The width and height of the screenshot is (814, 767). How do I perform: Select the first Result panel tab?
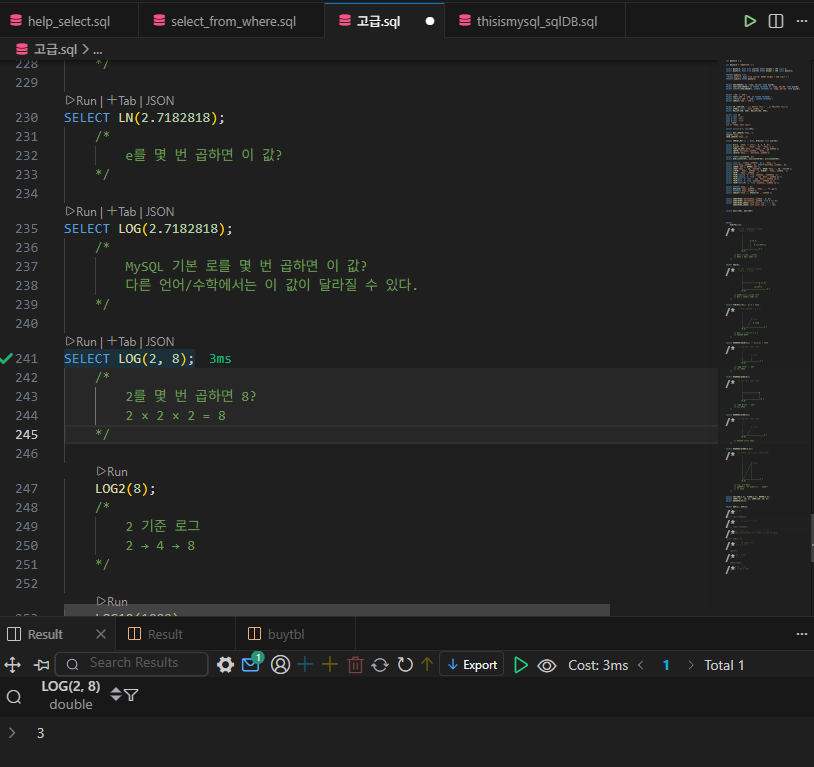45,635
